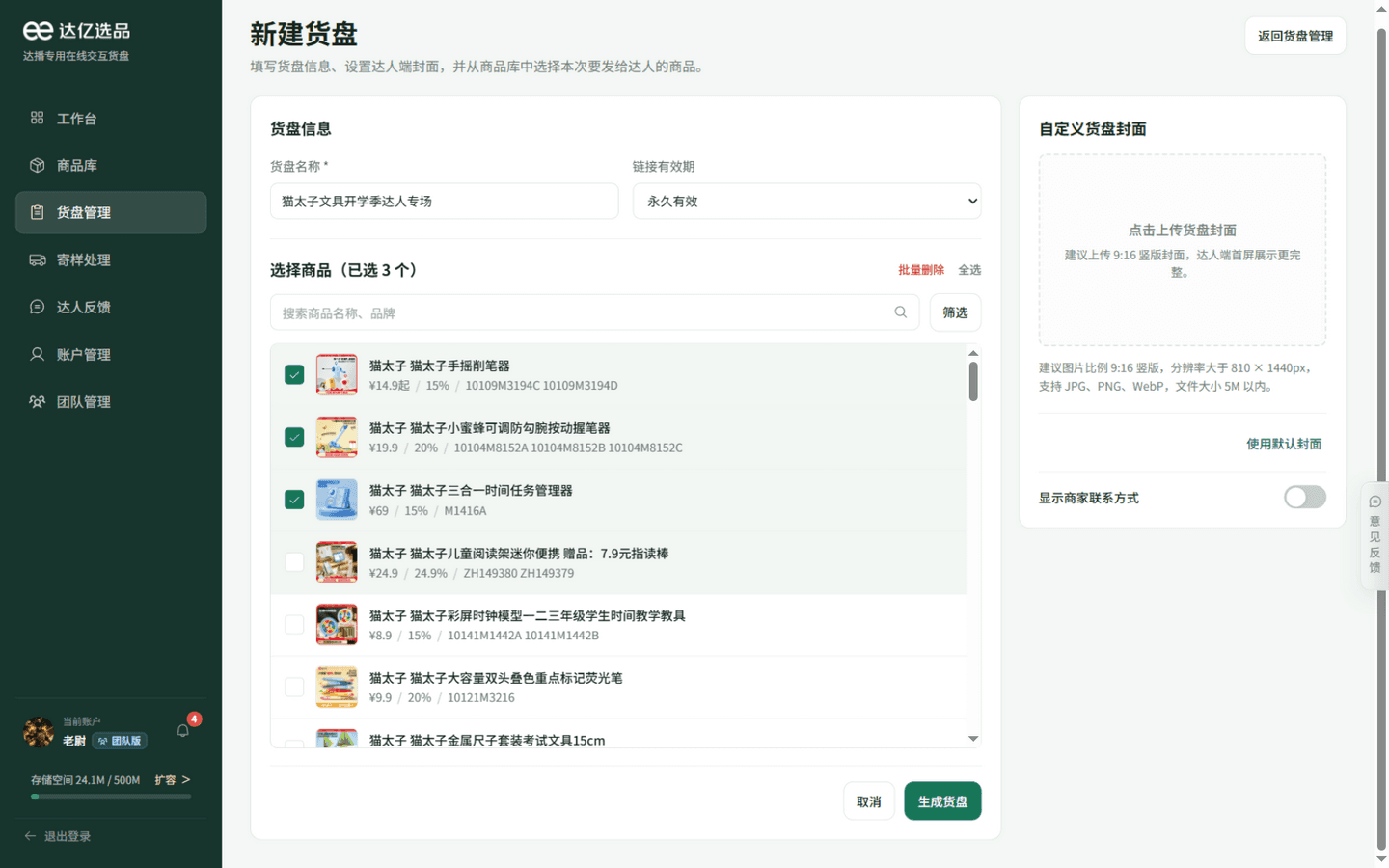Image resolution: width=1389 pixels, height=868 pixels.
Task: Click the 达人反馈 chat bubble icon
Action: [37, 307]
